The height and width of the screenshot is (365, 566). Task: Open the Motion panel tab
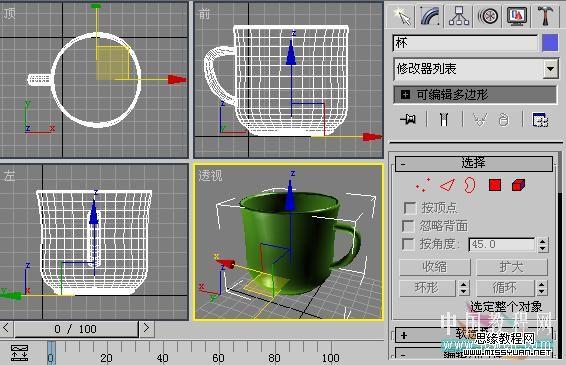pyautogui.click(x=488, y=16)
